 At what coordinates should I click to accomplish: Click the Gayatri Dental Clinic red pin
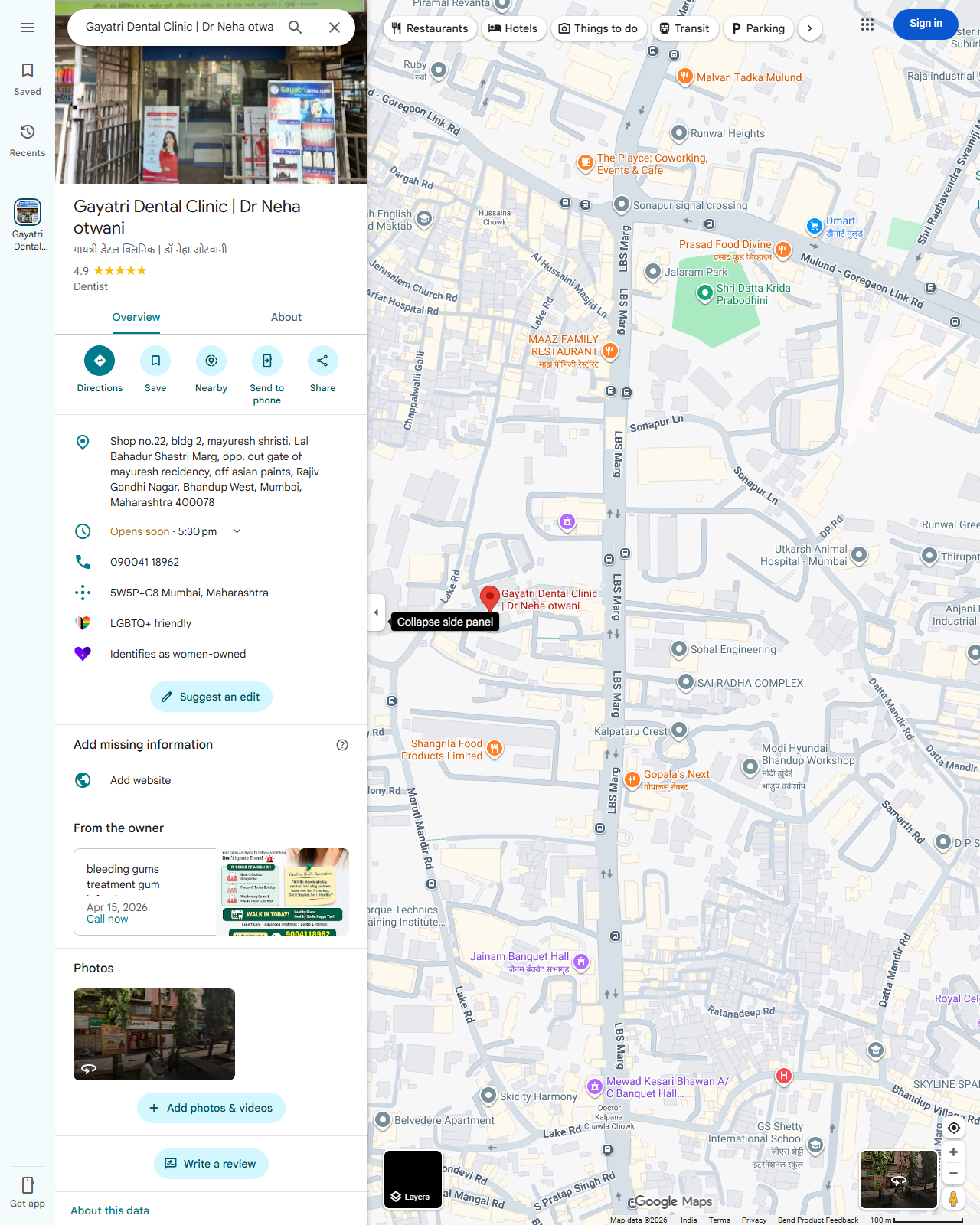coord(489,598)
